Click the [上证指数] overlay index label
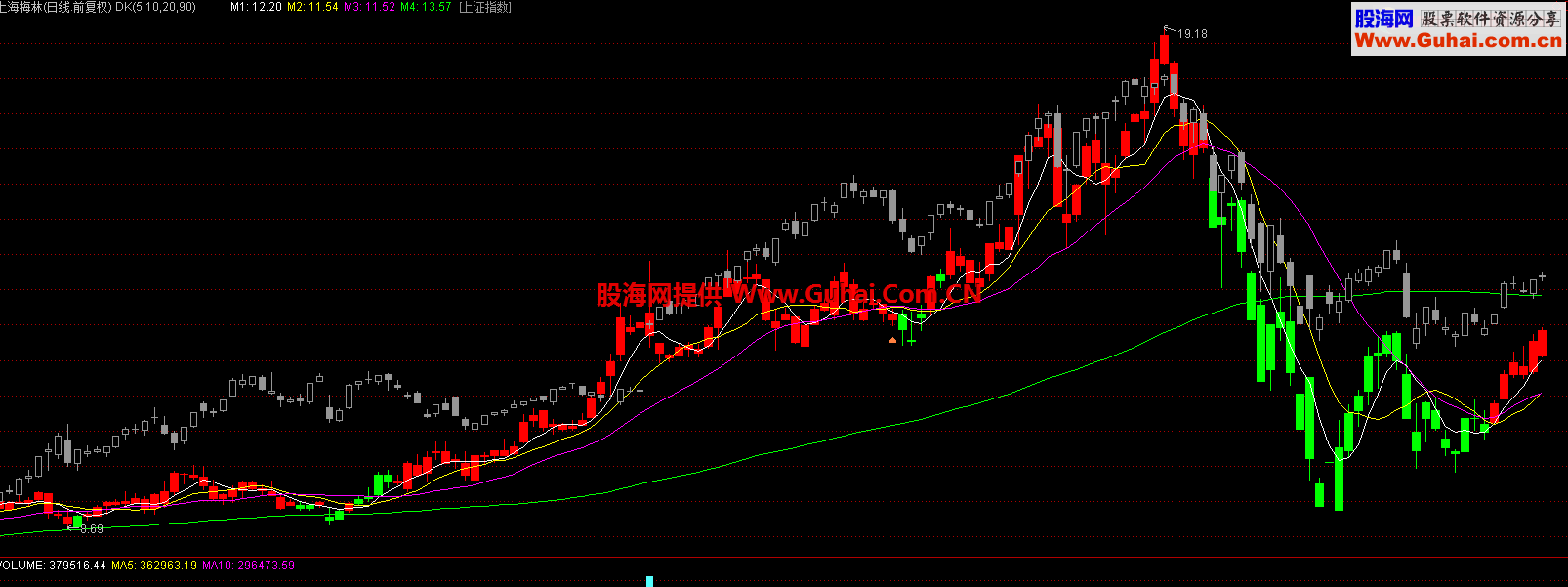The image size is (1568, 587). click(x=484, y=7)
